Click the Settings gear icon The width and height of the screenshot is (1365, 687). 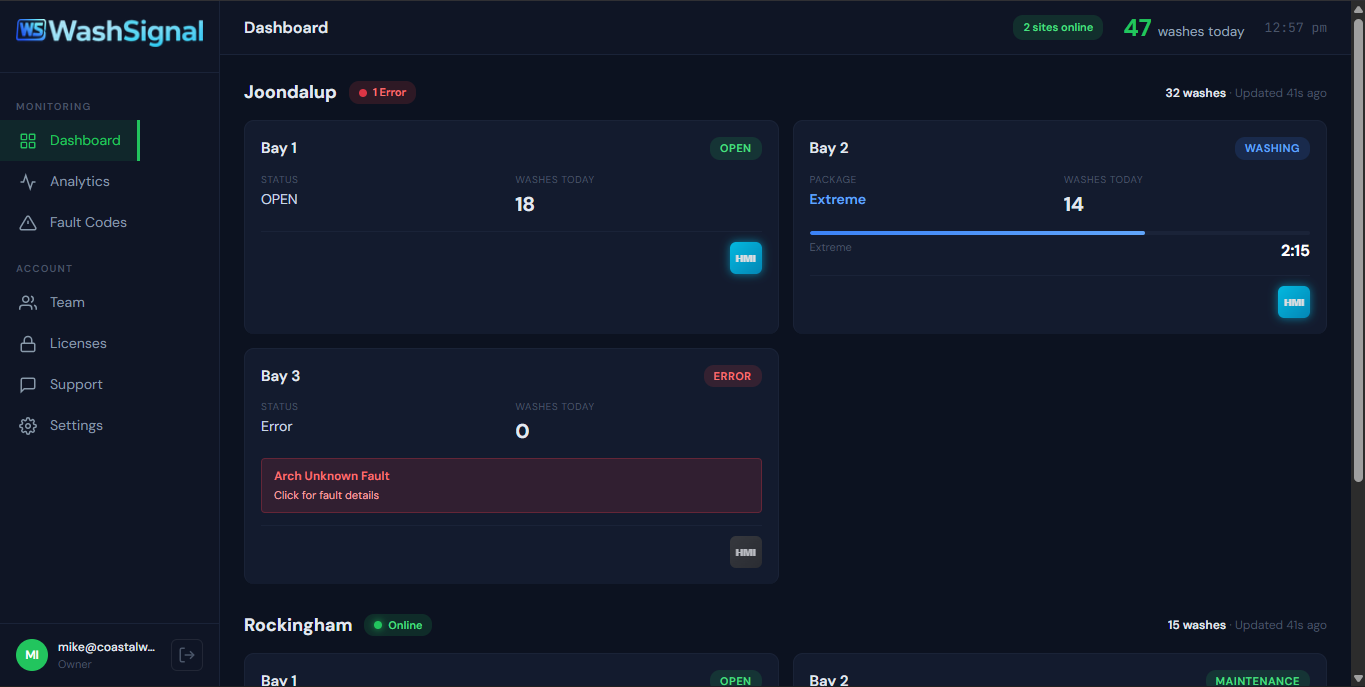coord(28,426)
